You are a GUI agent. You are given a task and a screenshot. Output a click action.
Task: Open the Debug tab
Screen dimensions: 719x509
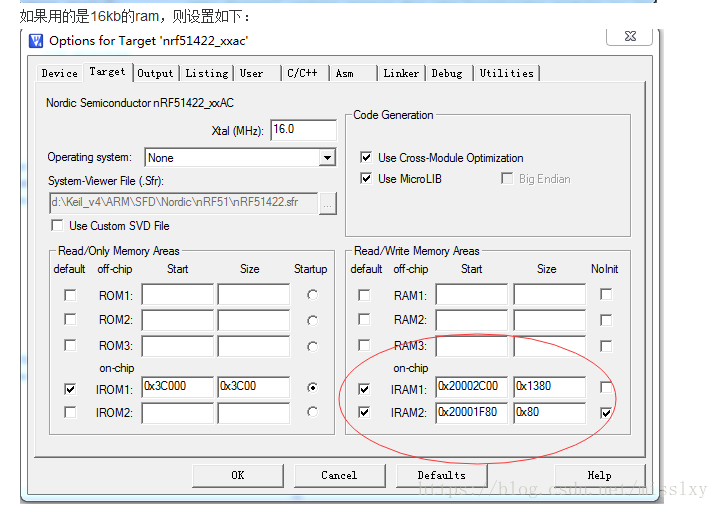[448, 73]
